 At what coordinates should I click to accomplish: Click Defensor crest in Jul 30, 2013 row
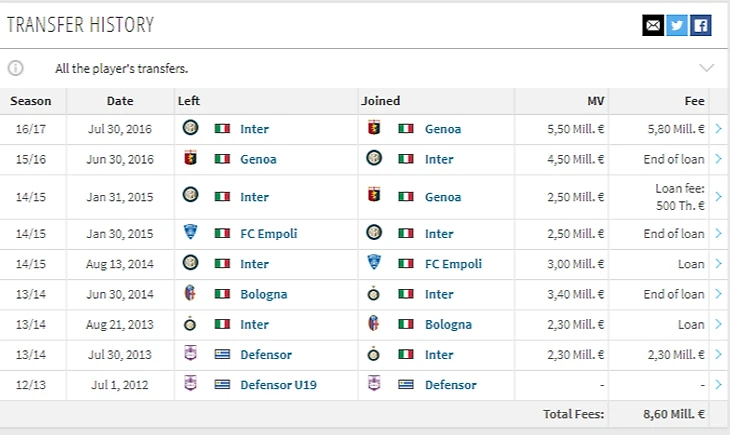click(x=191, y=354)
